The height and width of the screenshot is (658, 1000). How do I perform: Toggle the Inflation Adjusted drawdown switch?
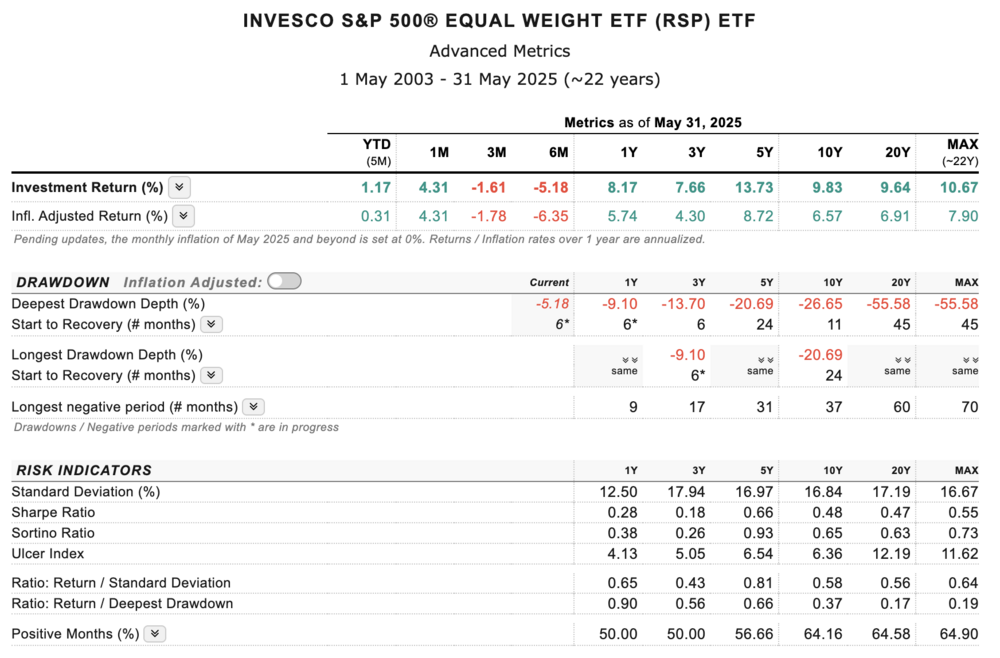[x=284, y=282]
